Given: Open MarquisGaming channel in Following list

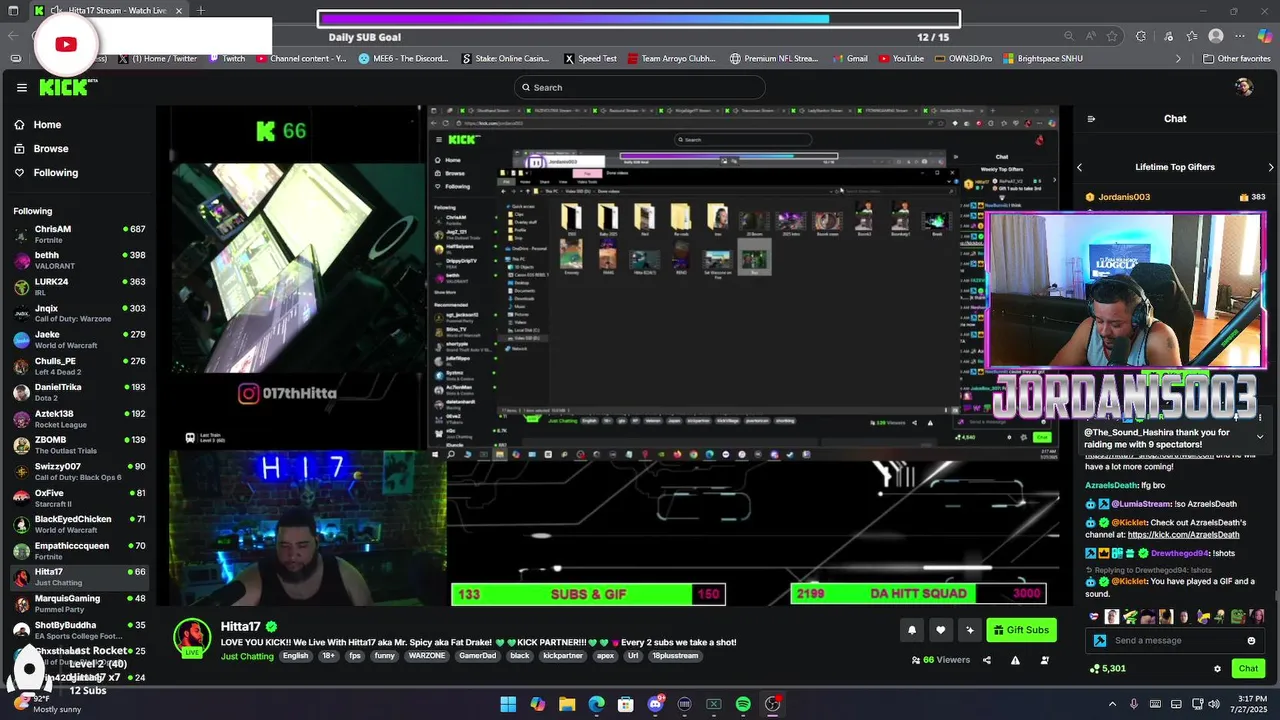Looking at the screenshot, I should tap(78, 603).
